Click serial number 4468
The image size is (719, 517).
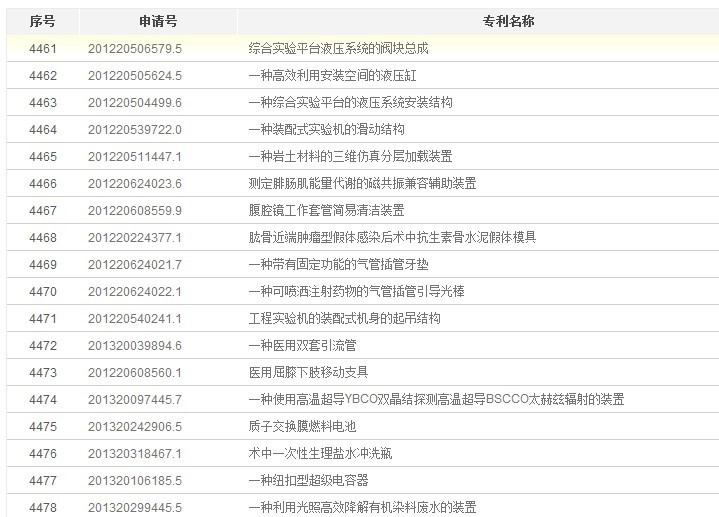(43, 237)
